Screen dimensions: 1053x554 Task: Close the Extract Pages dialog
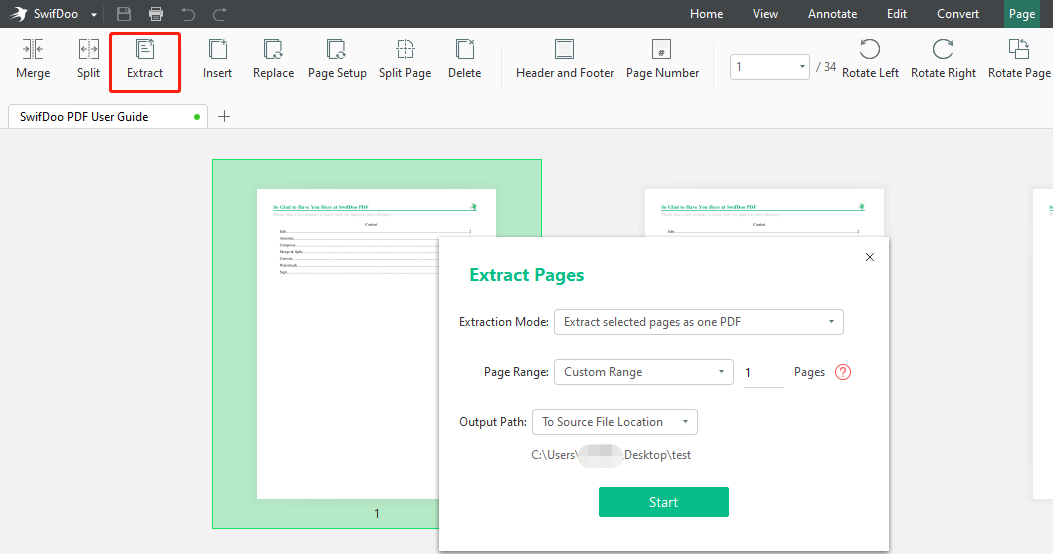pos(870,257)
